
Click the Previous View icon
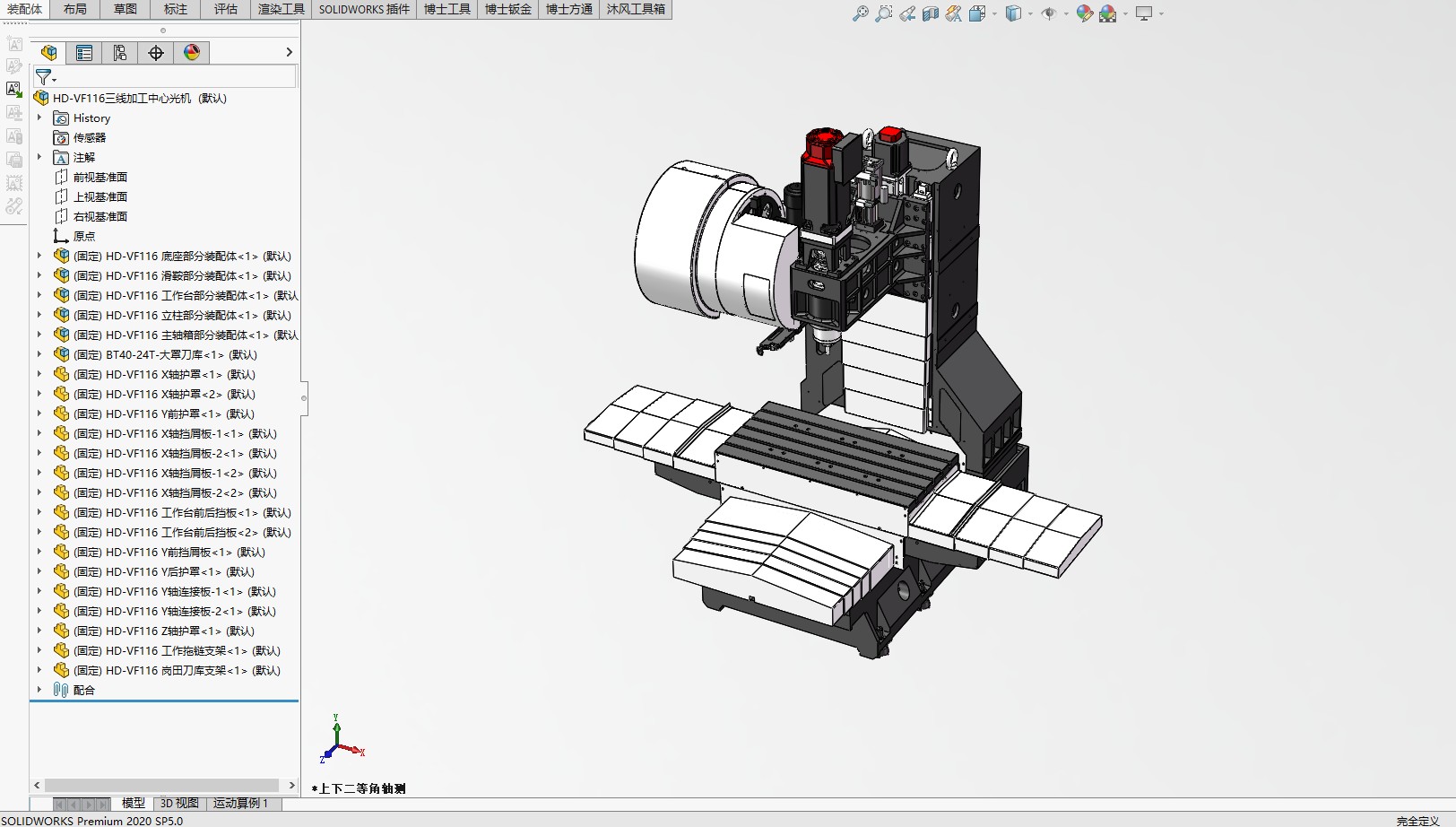[907, 13]
